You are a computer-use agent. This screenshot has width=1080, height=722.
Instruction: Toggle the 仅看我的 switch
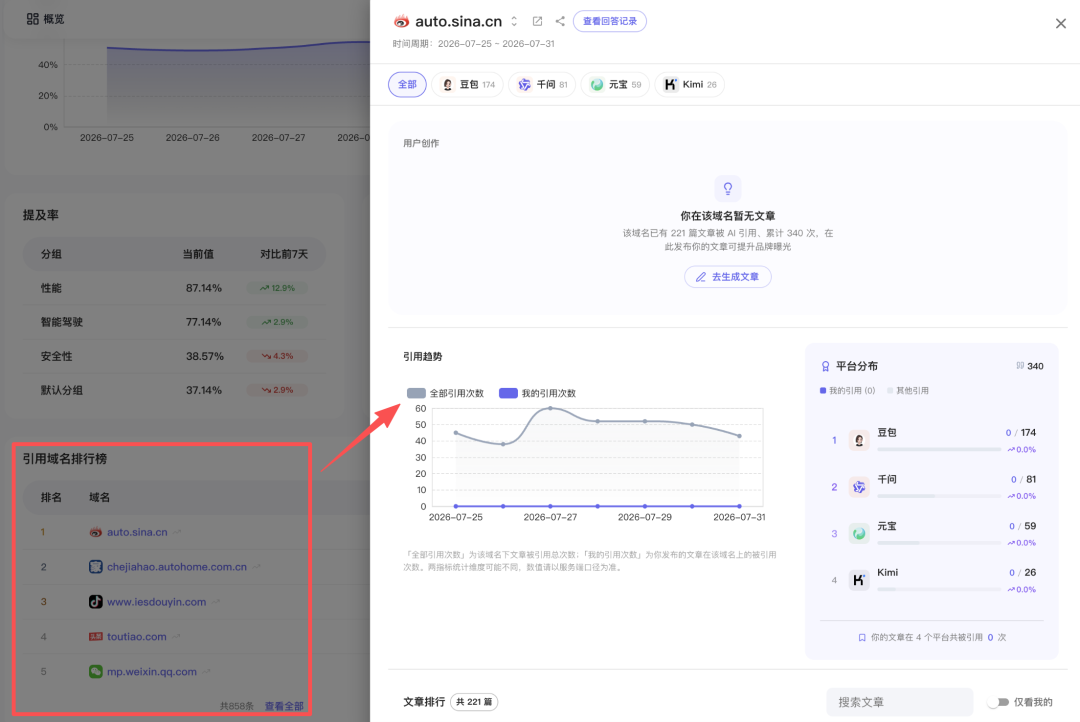pos(999,702)
